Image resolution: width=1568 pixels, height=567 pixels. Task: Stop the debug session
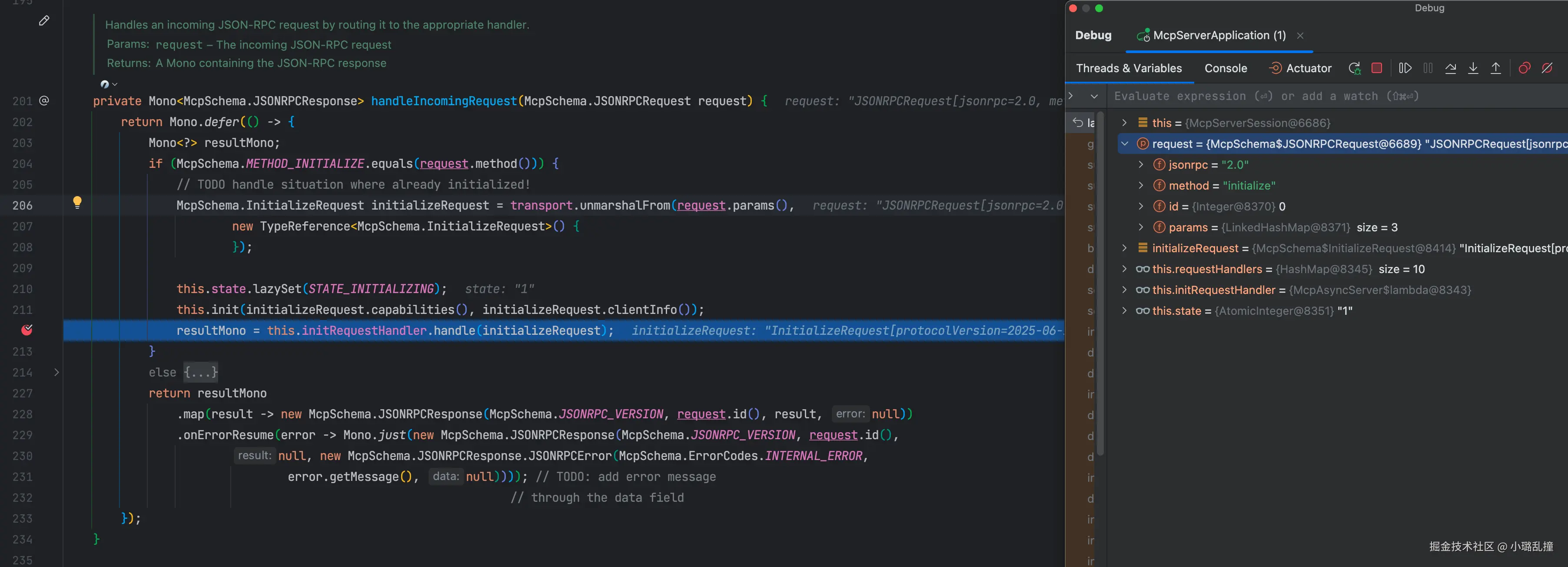(x=1377, y=68)
